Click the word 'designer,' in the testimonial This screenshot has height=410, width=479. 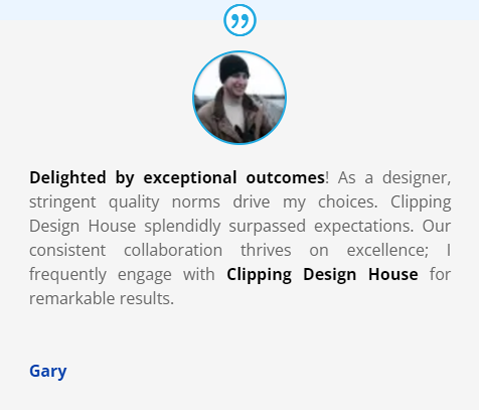[416, 177]
